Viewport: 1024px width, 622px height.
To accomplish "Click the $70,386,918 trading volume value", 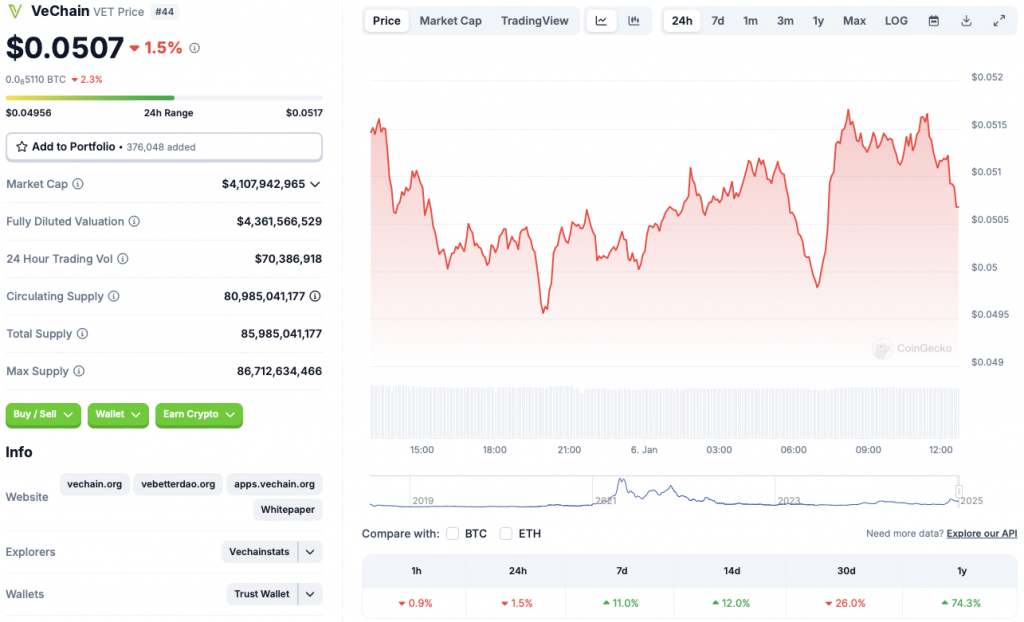I will coord(288,259).
